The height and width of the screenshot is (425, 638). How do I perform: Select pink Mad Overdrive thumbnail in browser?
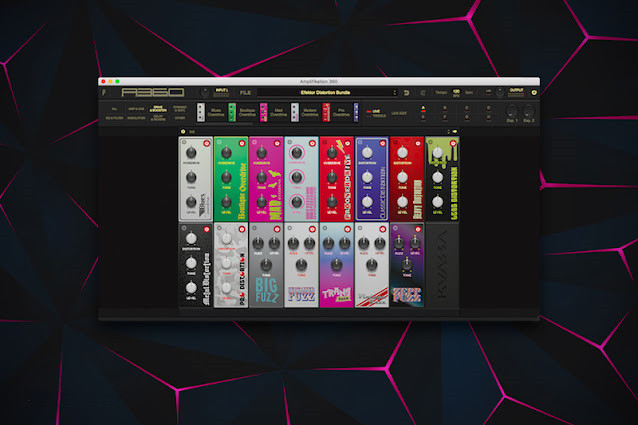[x=263, y=112]
